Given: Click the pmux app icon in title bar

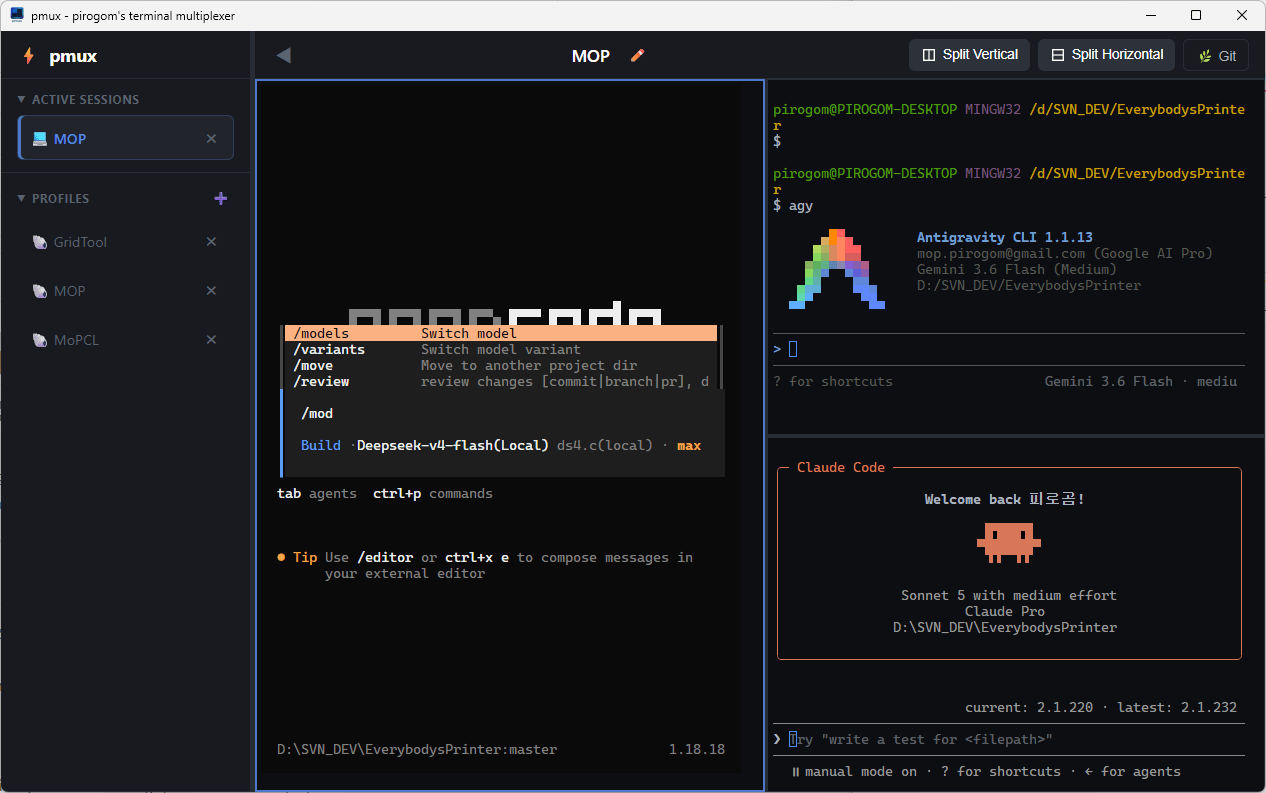Looking at the screenshot, I should click(x=17, y=15).
